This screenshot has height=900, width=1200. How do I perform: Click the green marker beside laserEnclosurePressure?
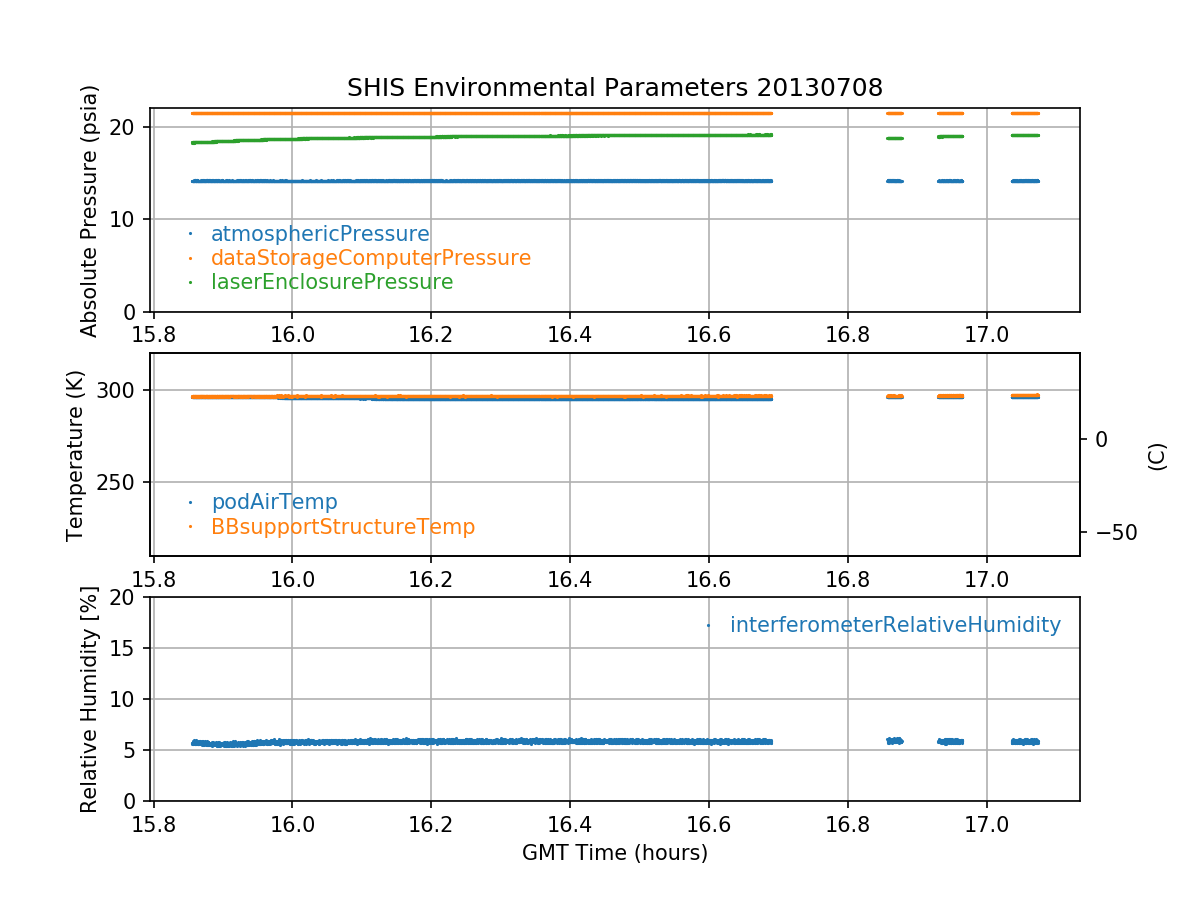coord(190,282)
